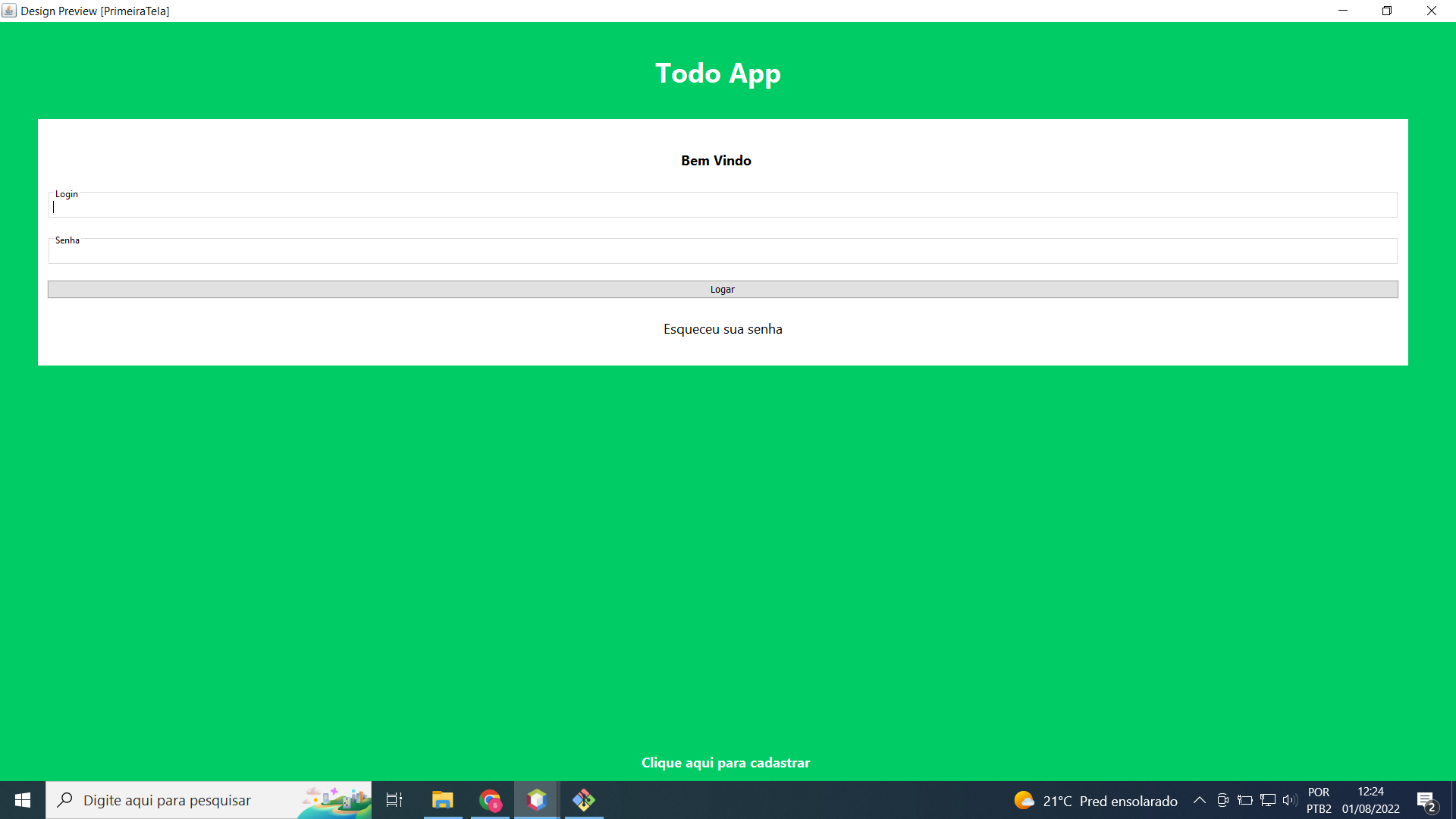Click the clock to open the calendar
The width and height of the screenshot is (1456, 819).
pos(1370,800)
